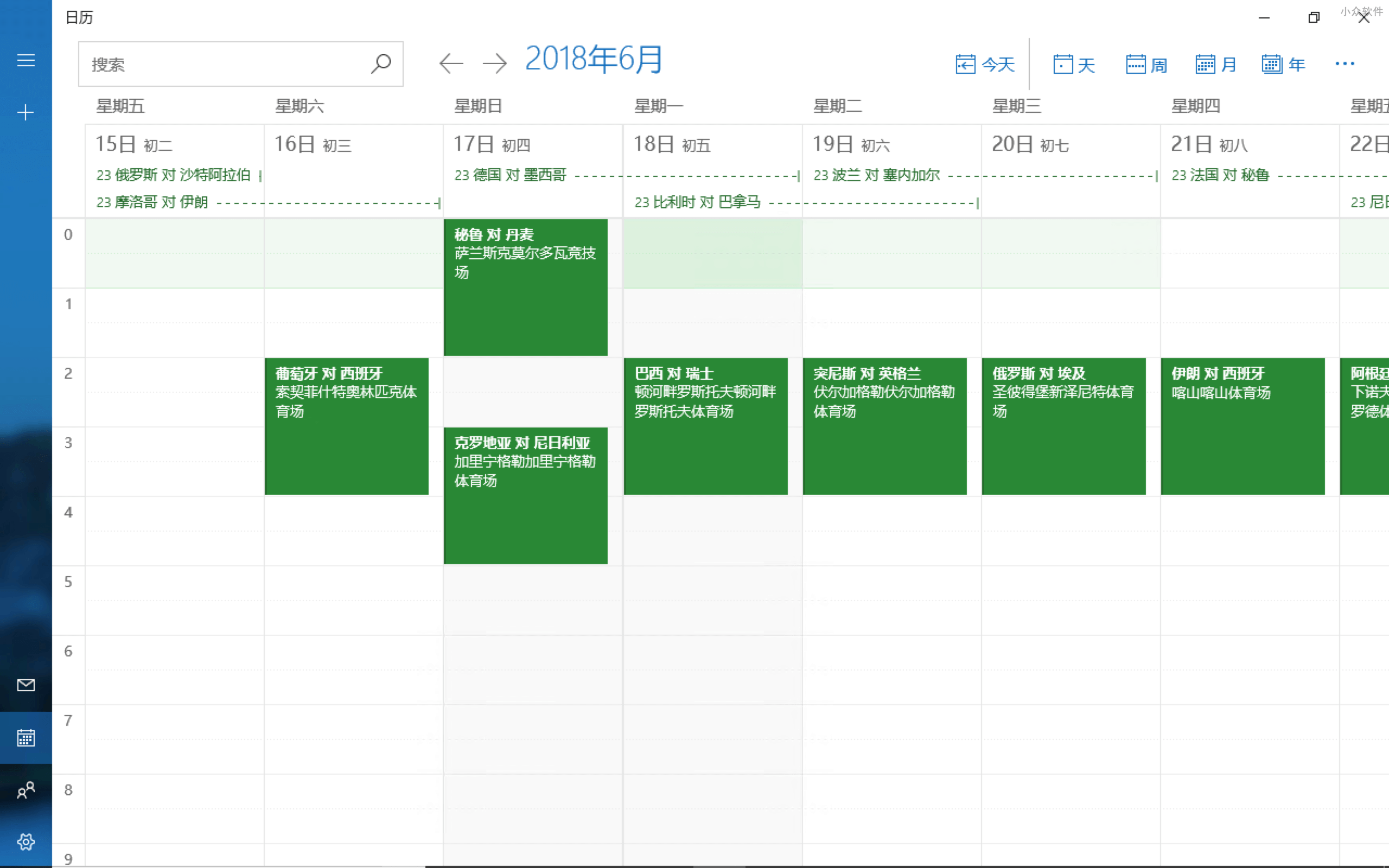1389x868 pixels.
Task: Open event 葡萄牙 对 西班牙
Action: point(347,426)
